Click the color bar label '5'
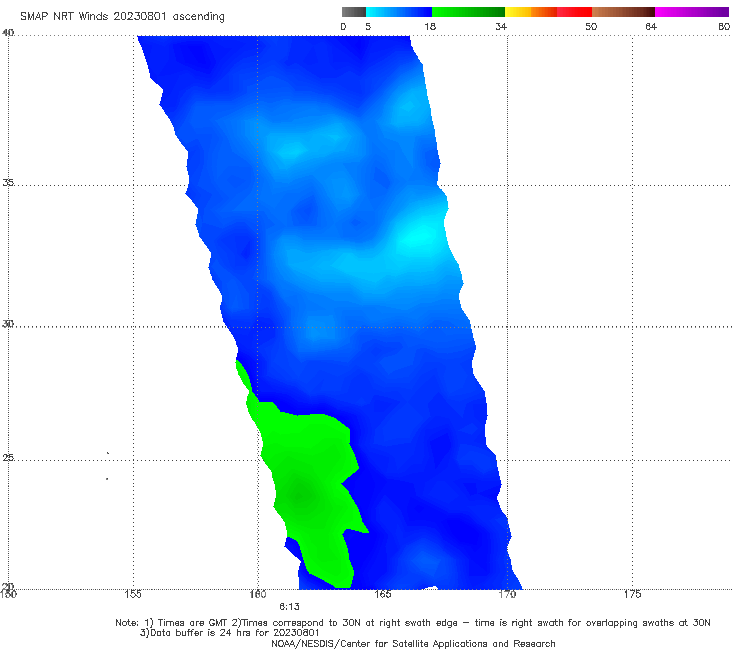Viewport: 740px width, 650px height. 368,26
